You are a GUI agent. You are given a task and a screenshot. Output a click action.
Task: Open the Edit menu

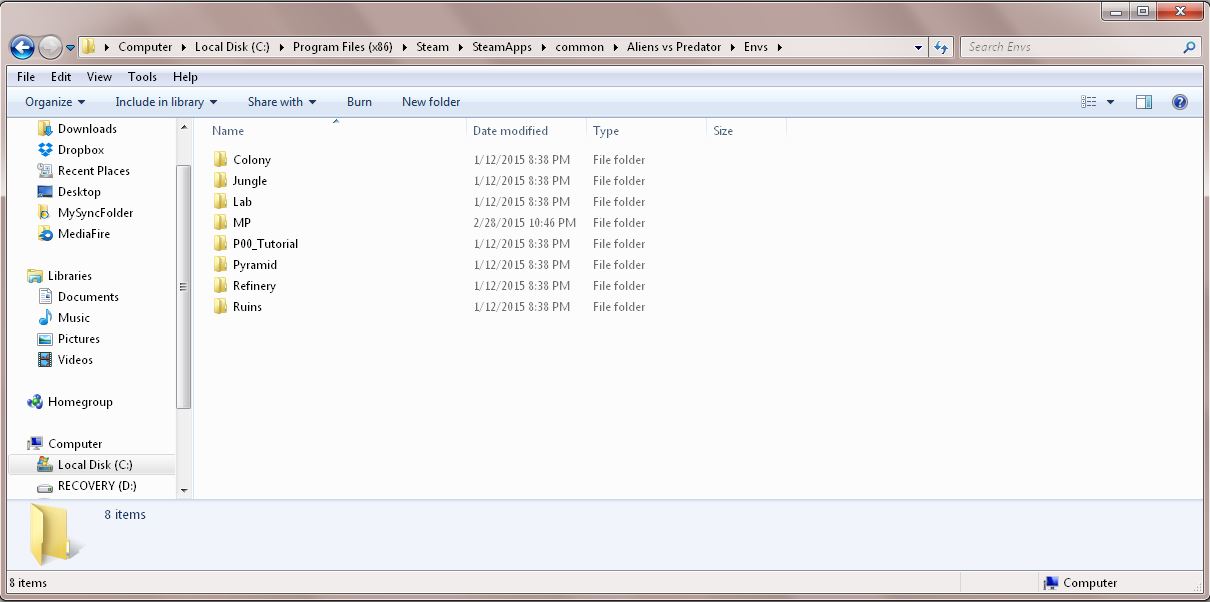pyautogui.click(x=61, y=77)
